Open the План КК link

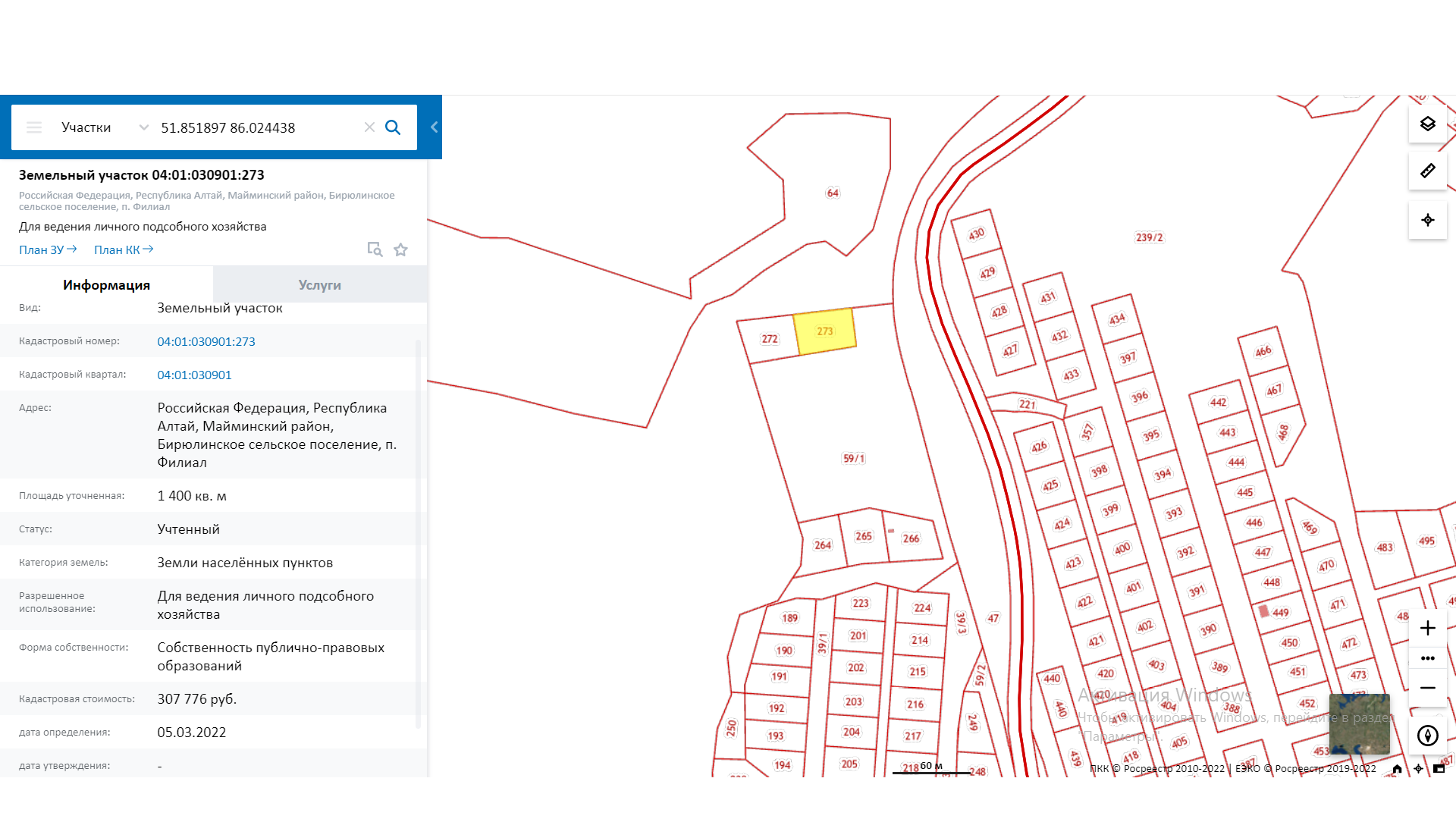(124, 249)
